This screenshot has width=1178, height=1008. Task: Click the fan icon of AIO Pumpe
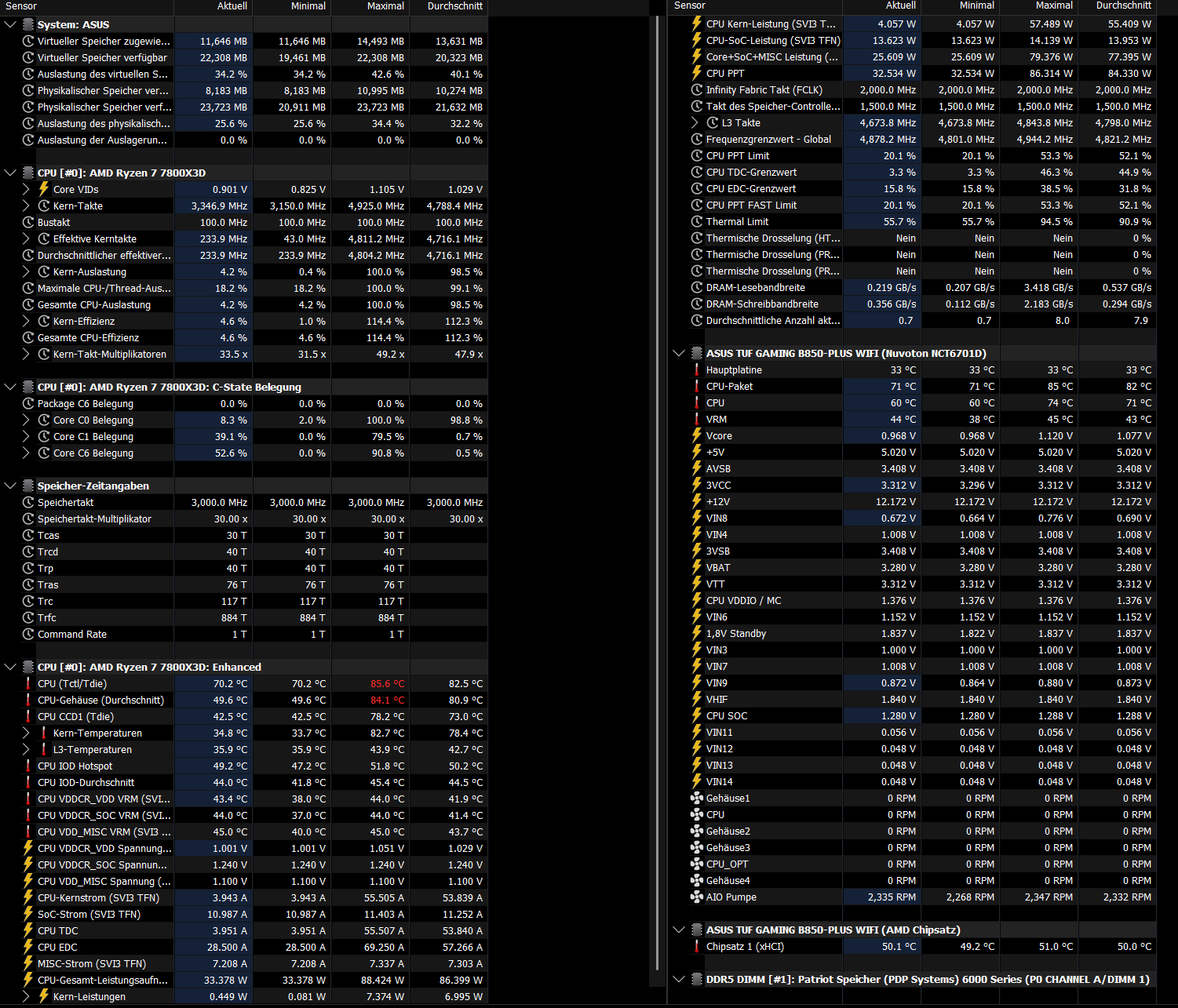pos(696,897)
